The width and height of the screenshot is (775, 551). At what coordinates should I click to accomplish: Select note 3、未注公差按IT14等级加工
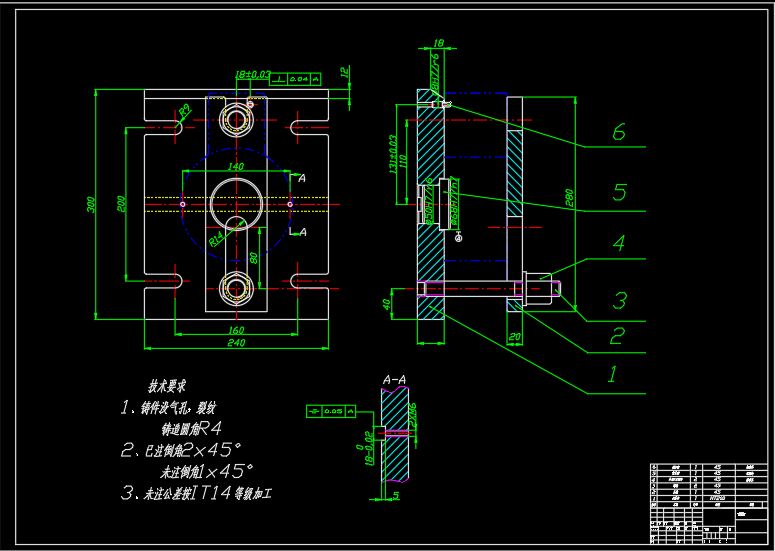click(196, 494)
